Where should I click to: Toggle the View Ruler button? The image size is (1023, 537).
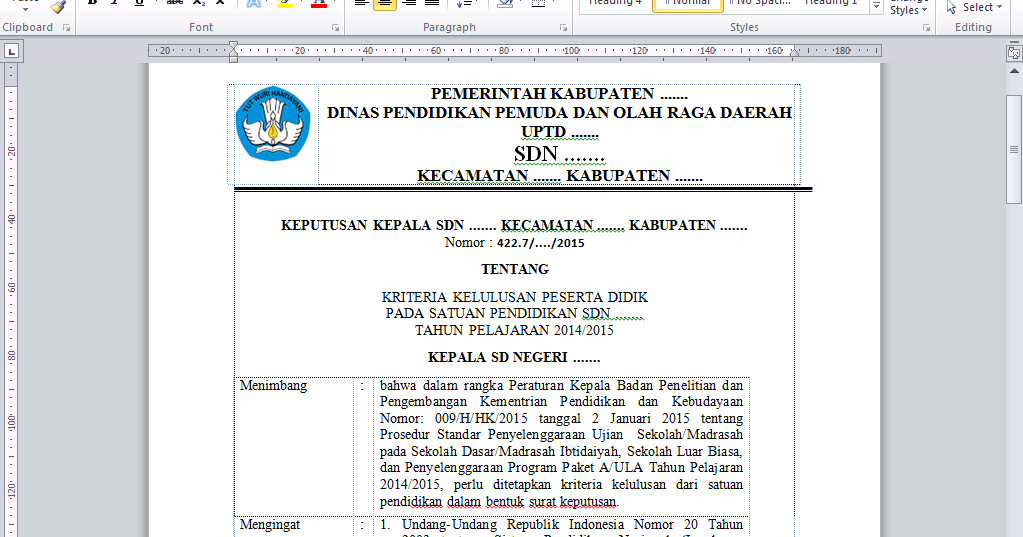1014,52
